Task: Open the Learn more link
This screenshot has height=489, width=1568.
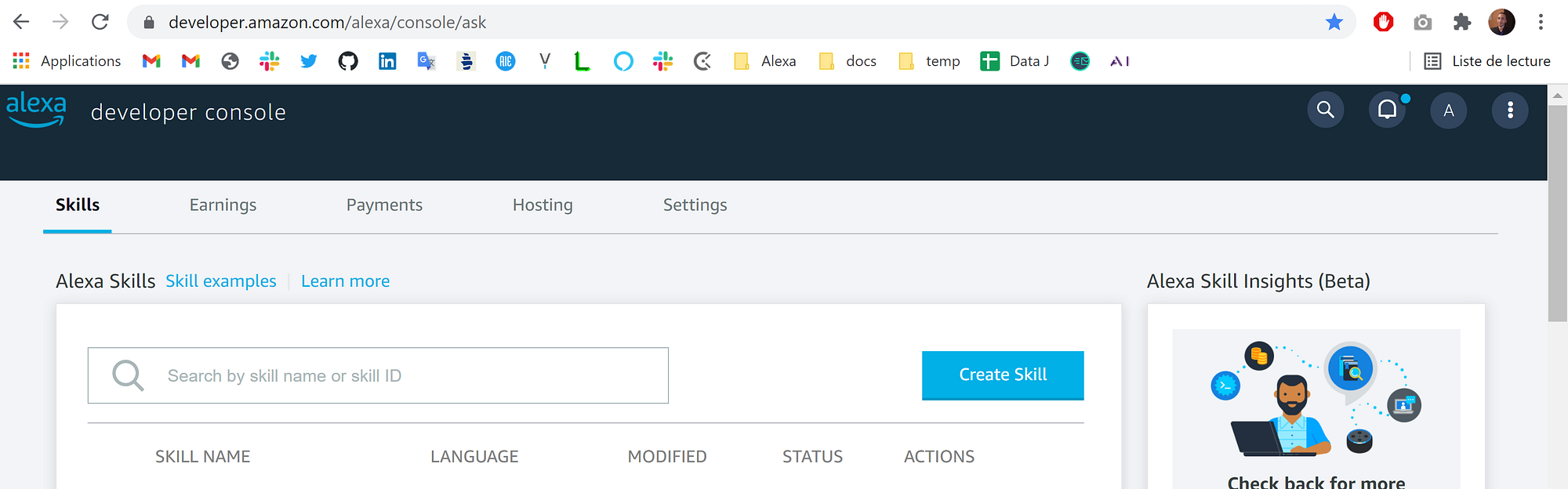Action: tap(345, 281)
